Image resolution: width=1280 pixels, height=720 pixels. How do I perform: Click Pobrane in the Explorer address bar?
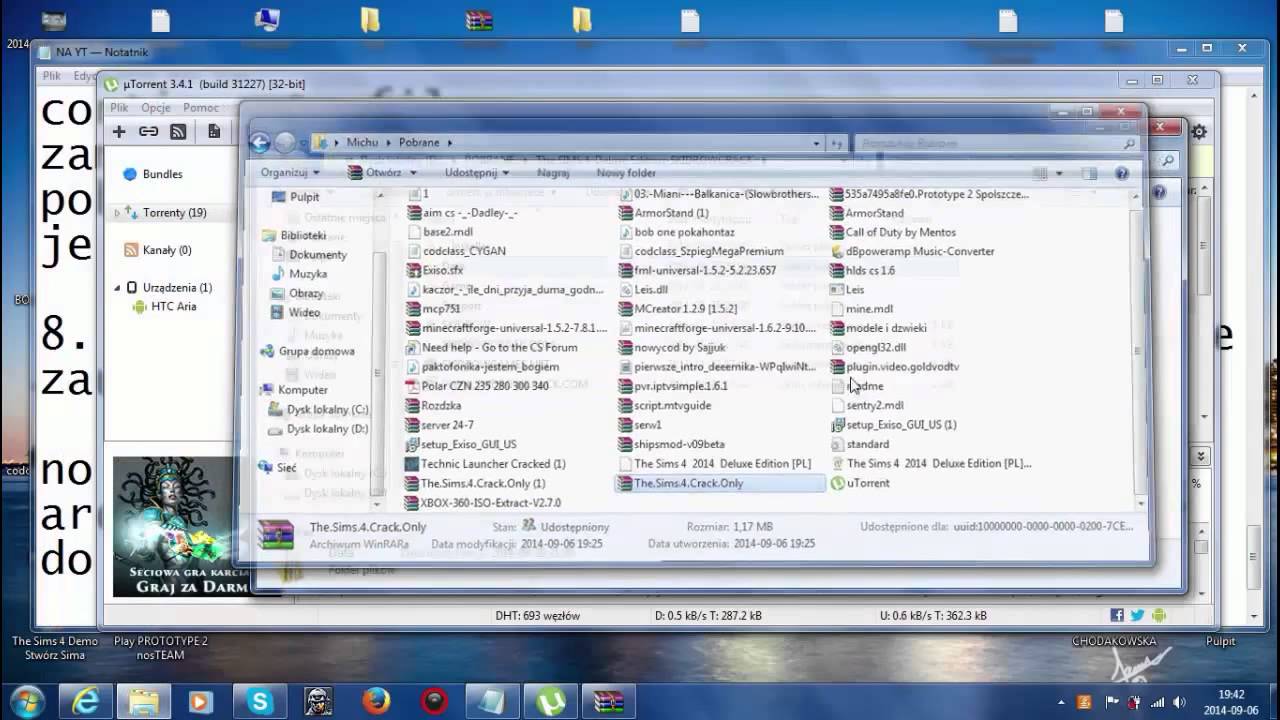tap(419, 143)
